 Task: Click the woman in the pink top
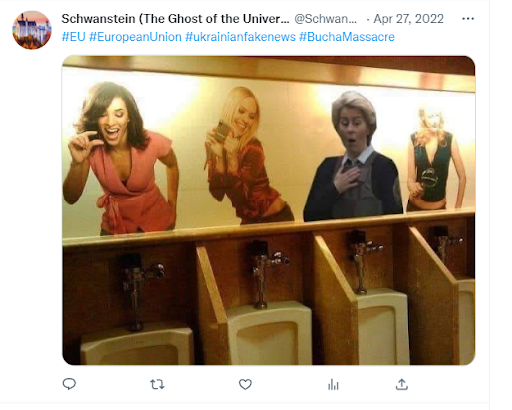[x=122, y=158]
